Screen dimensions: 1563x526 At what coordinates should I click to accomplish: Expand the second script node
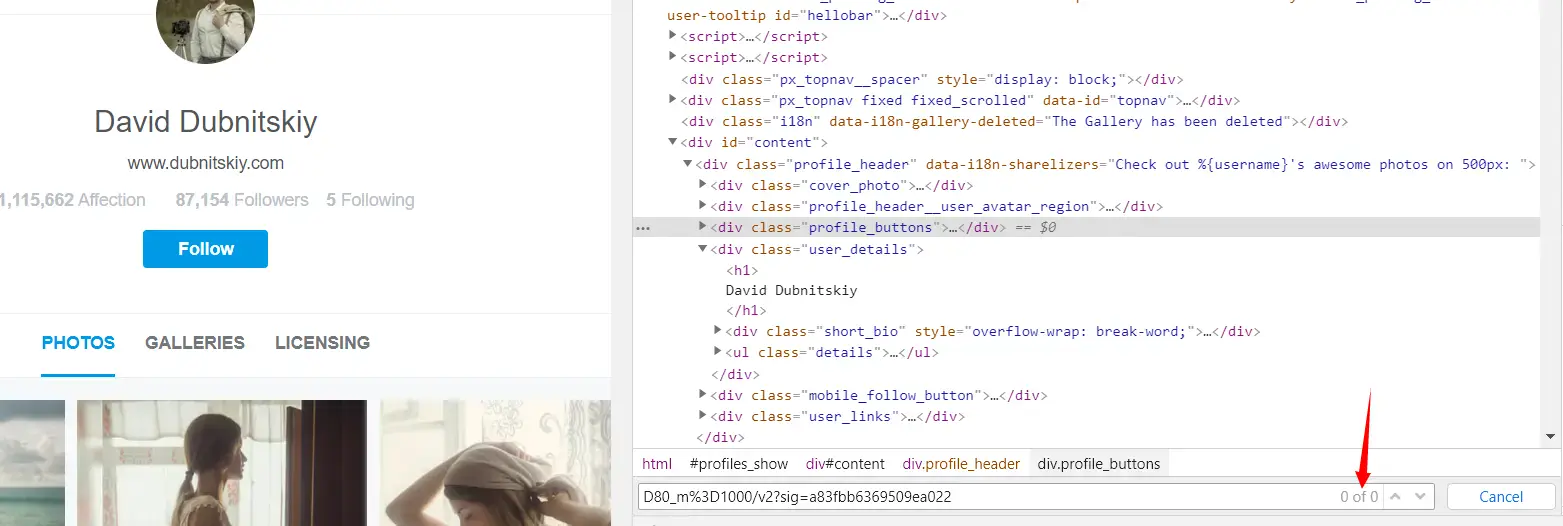673,58
